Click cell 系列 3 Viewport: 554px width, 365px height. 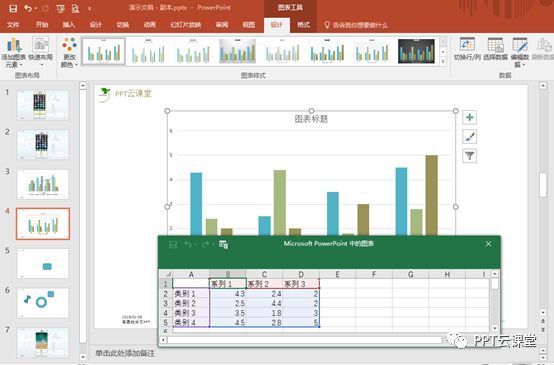[x=301, y=284]
